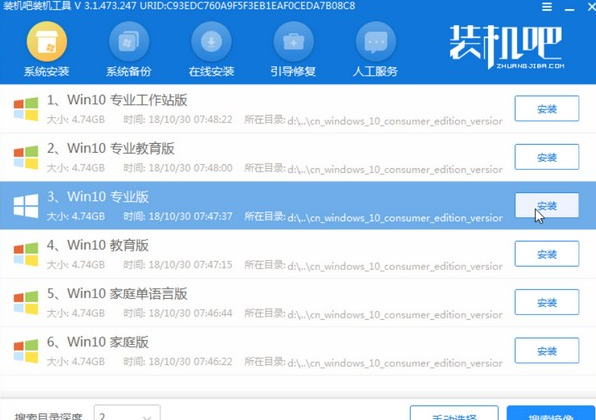Click the Windows logo of Win10 家庭版
This screenshot has height=420, width=596.
click(26, 351)
